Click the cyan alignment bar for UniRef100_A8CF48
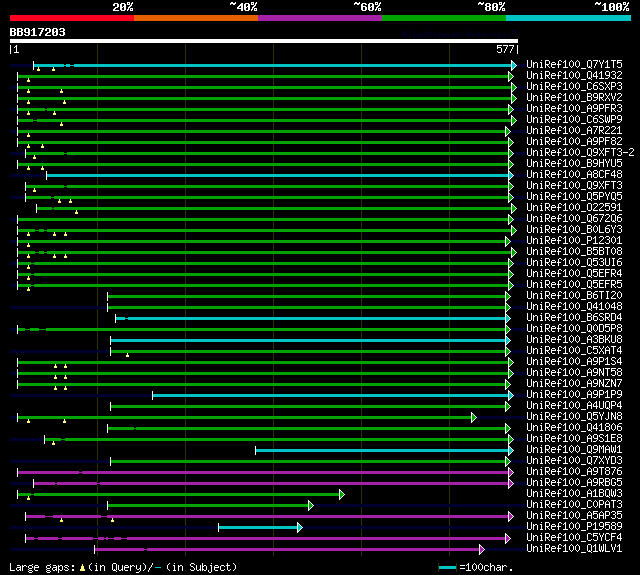640x575 pixels. coord(278,175)
